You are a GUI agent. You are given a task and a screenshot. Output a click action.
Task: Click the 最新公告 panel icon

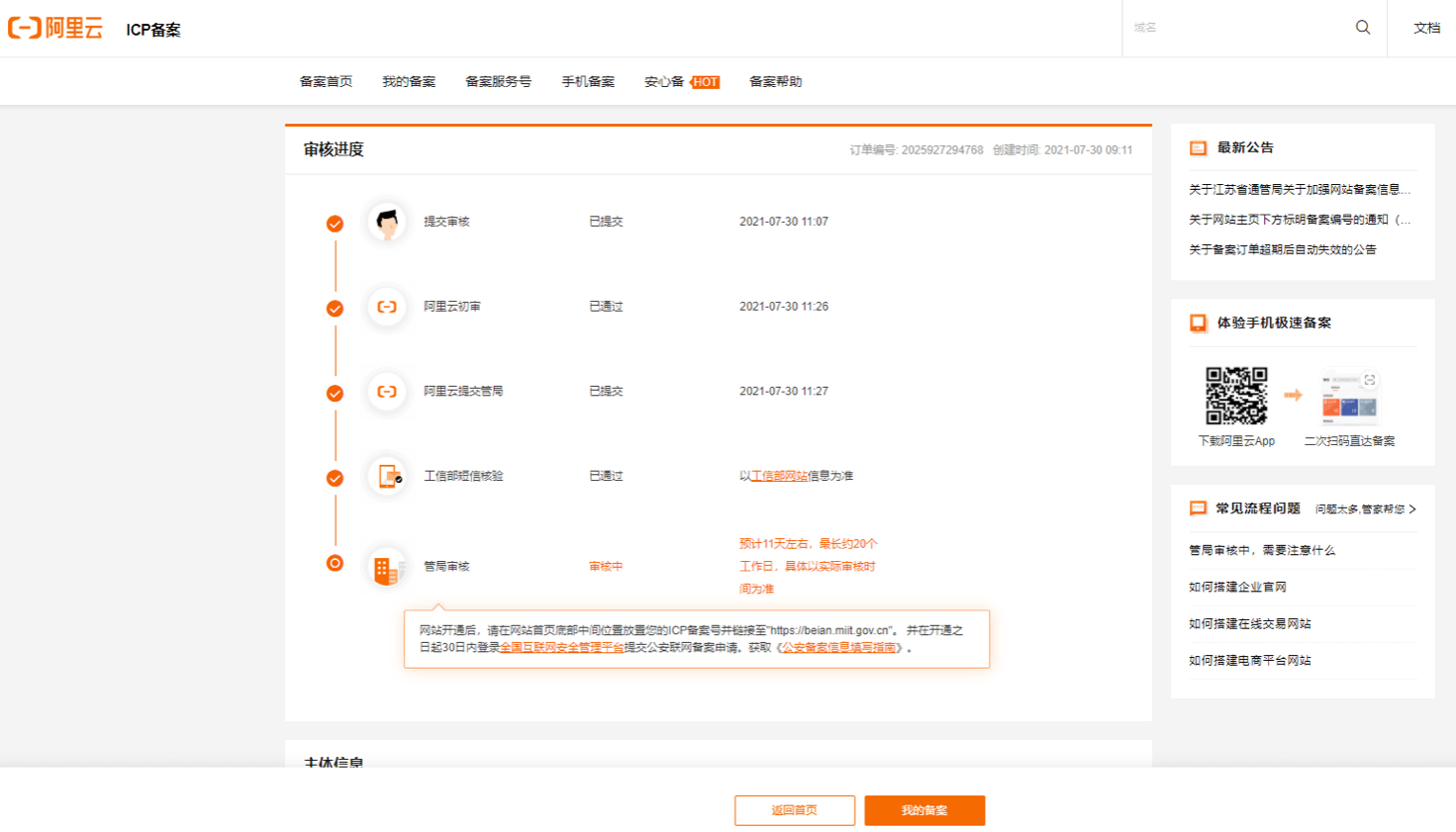point(1198,148)
